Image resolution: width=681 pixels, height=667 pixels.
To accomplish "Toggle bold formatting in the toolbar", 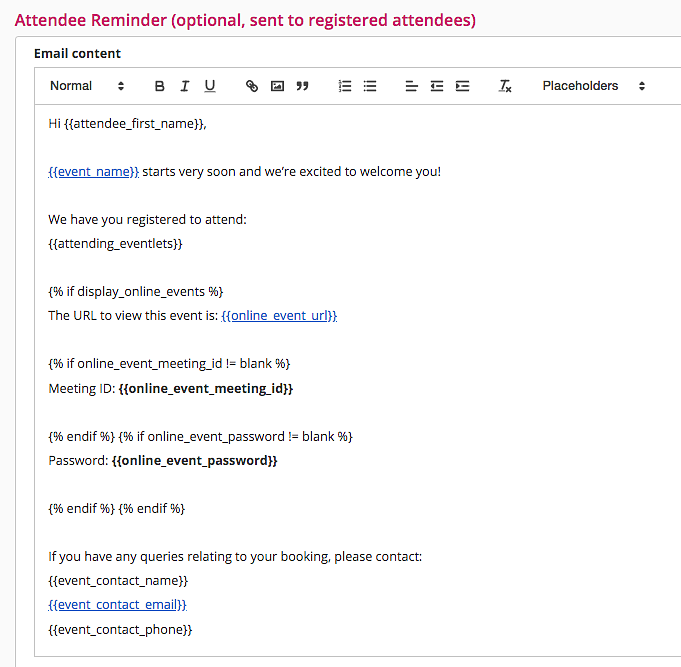I will pyautogui.click(x=159, y=86).
